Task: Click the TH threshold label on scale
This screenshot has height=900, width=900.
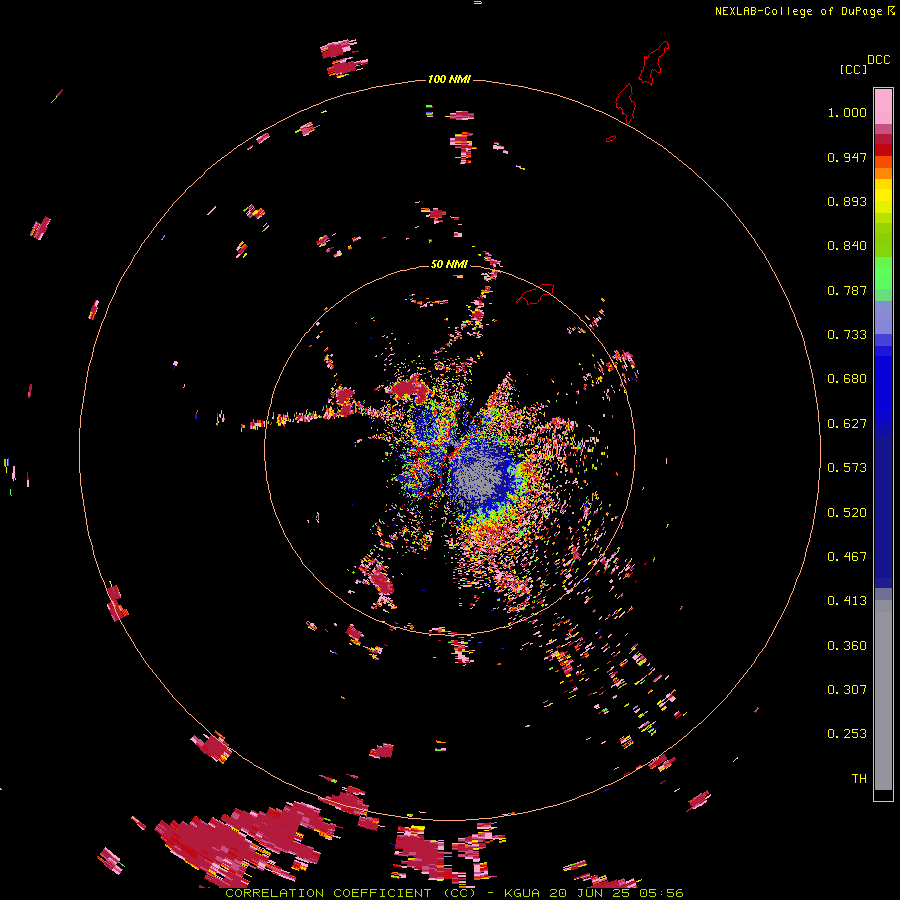Action: (859, 779)
